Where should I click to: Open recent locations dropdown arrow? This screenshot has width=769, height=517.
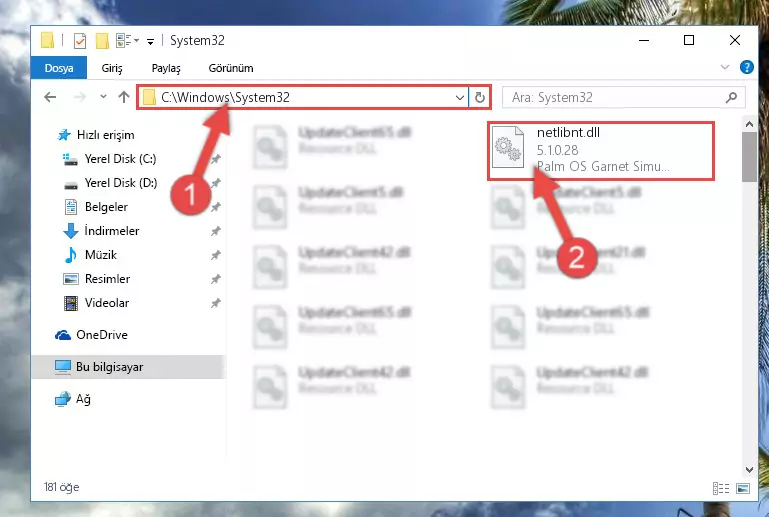click(x=103, y=97)
